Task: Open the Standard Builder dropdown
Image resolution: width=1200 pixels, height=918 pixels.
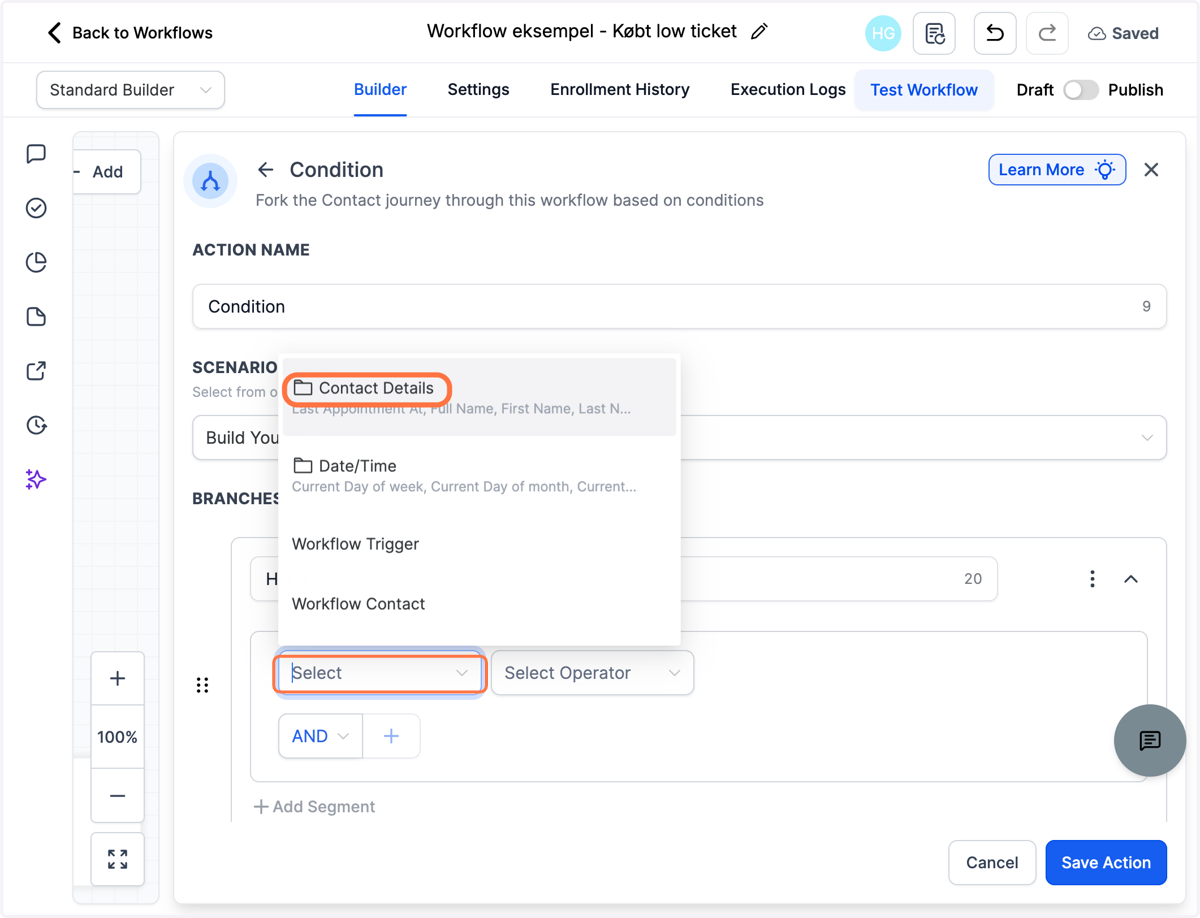Action: [x=130, y=90]
